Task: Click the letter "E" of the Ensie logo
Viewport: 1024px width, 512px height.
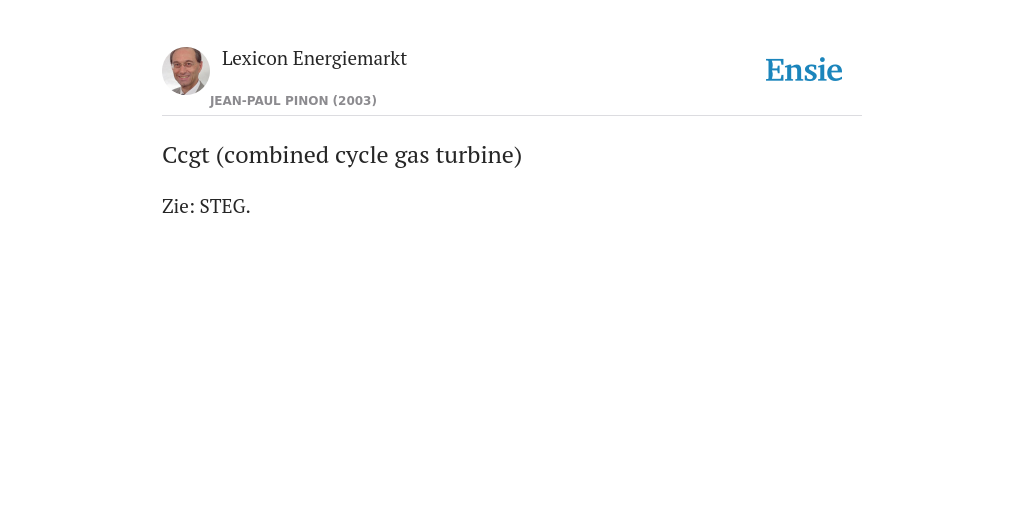Action: click(x=775, y=70)
